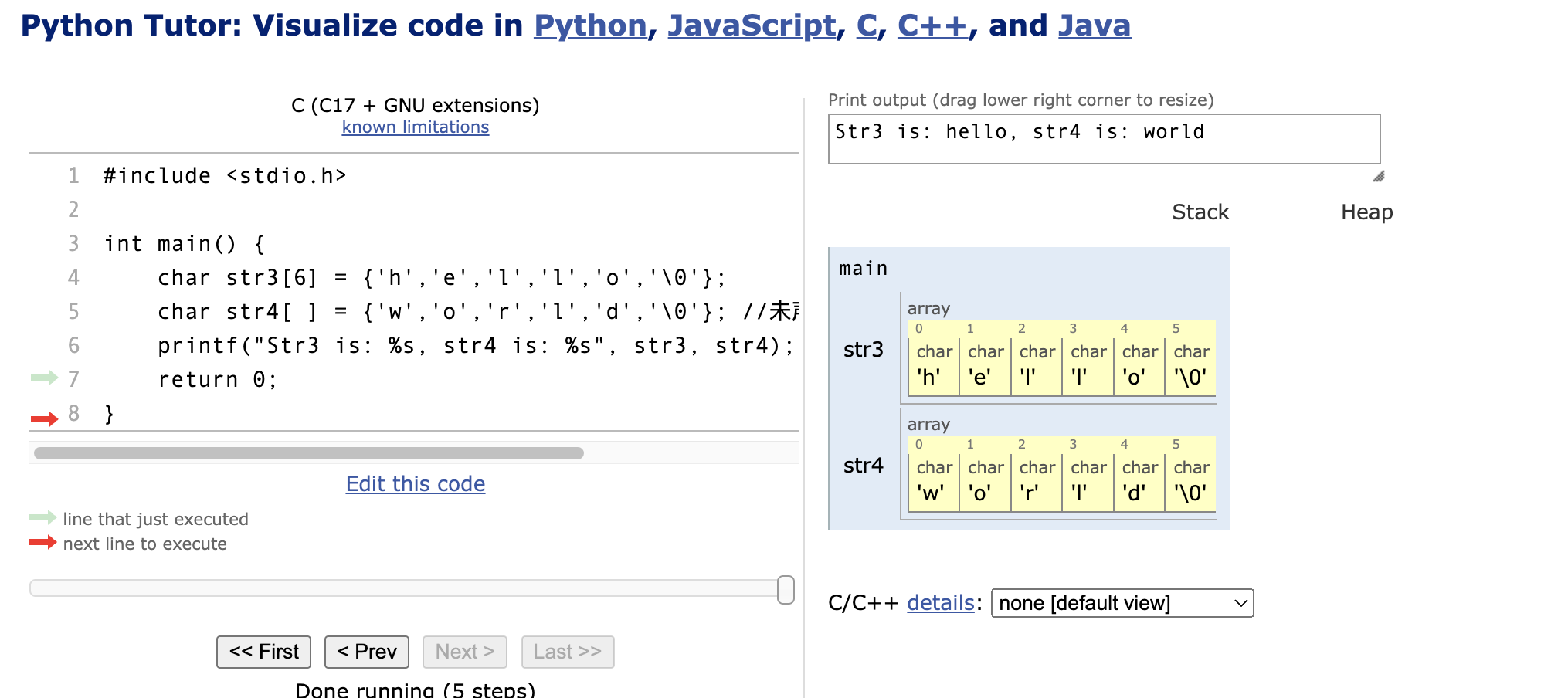Click the str4 variable label
The height and width of the screenshot is (698, 1568).
pyautogui.click(x=863, y=466)
